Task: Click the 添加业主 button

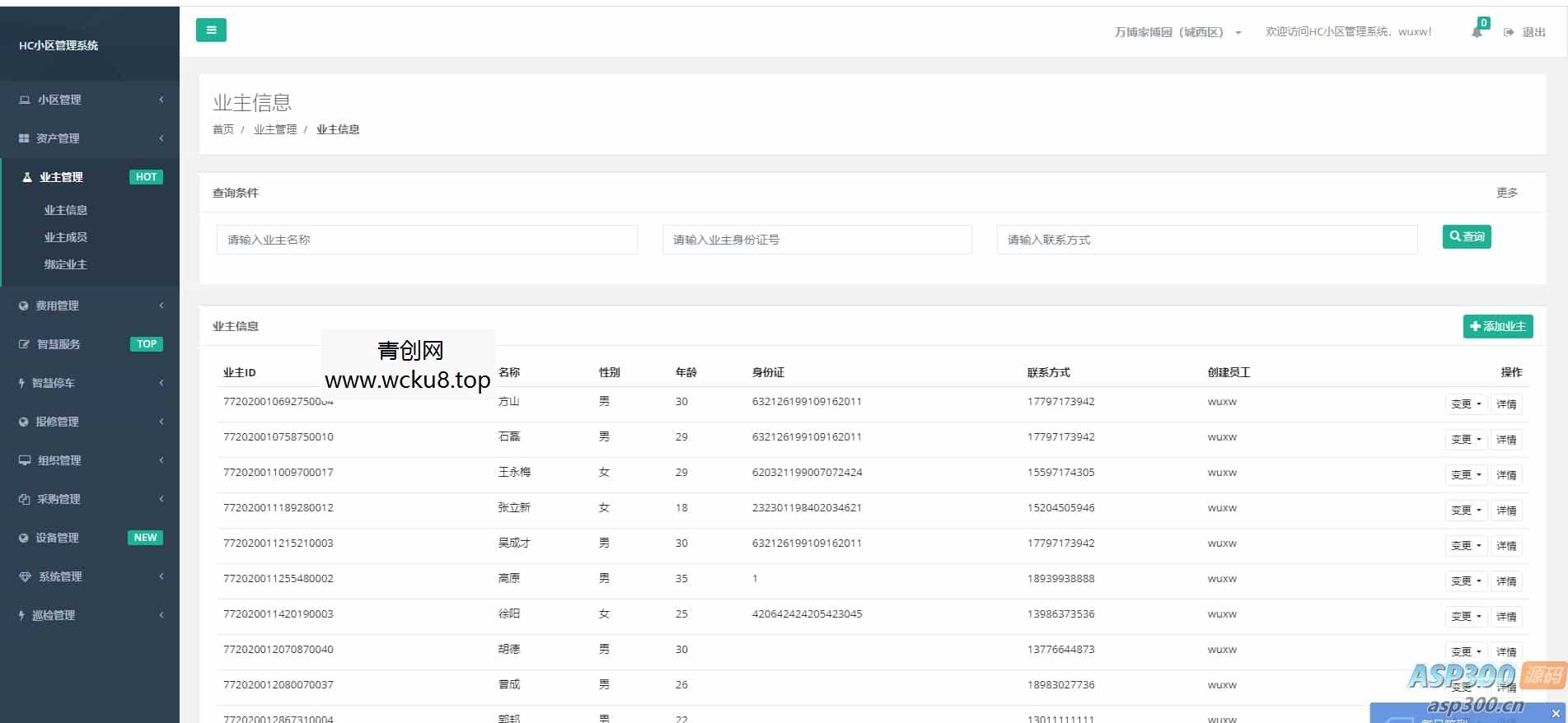Action: point(1498,326)
